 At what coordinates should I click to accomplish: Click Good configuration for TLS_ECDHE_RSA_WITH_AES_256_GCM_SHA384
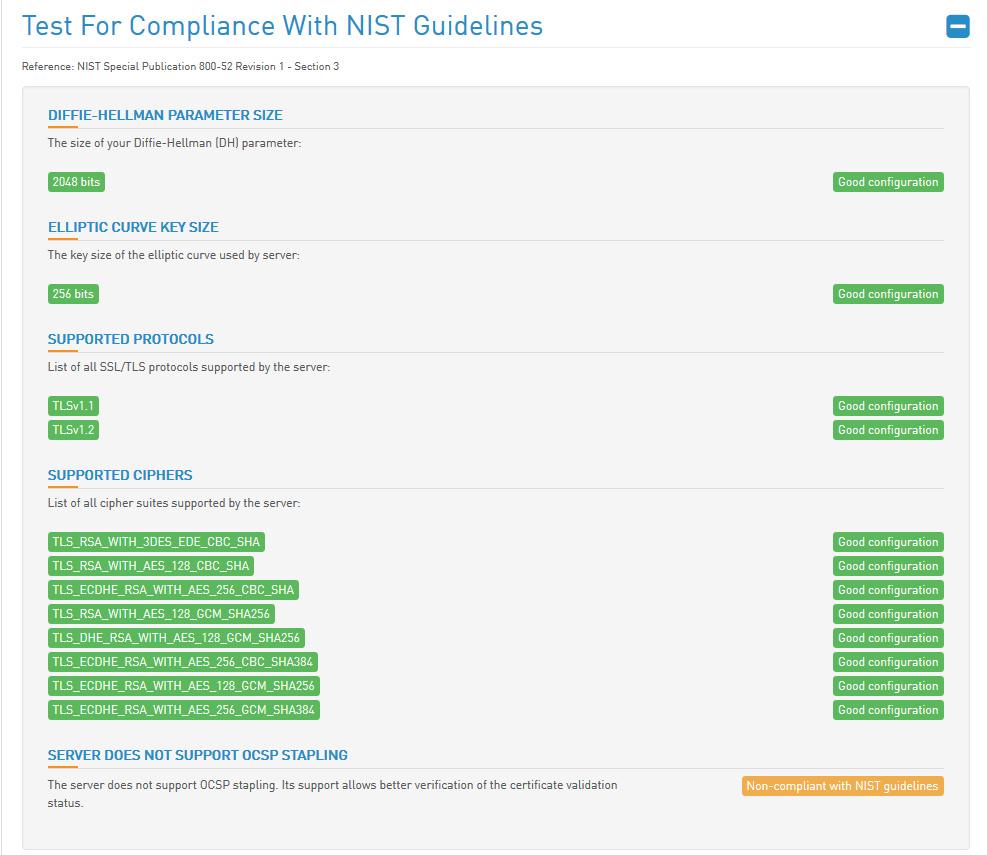click(888, 710)
